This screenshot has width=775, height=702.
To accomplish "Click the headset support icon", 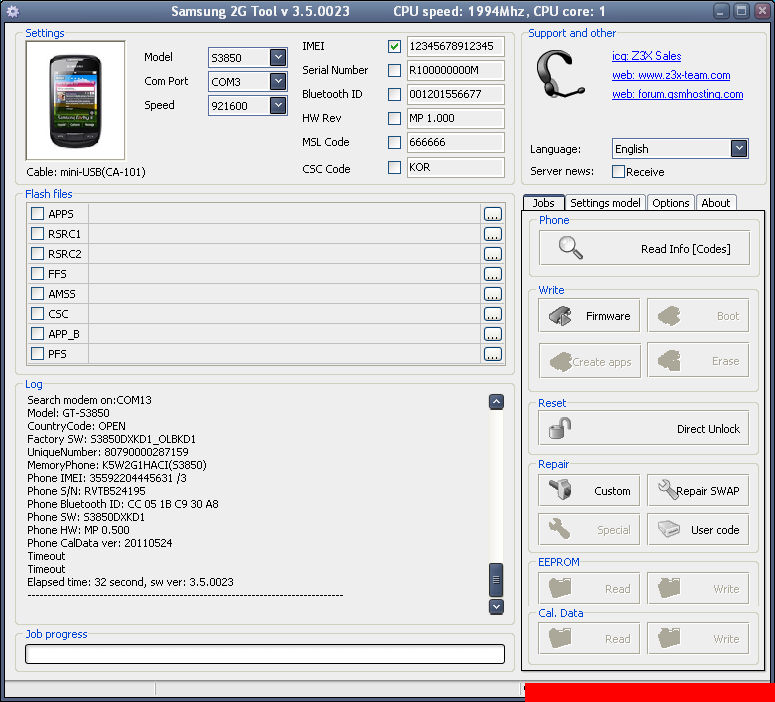I will coord(560,74).
